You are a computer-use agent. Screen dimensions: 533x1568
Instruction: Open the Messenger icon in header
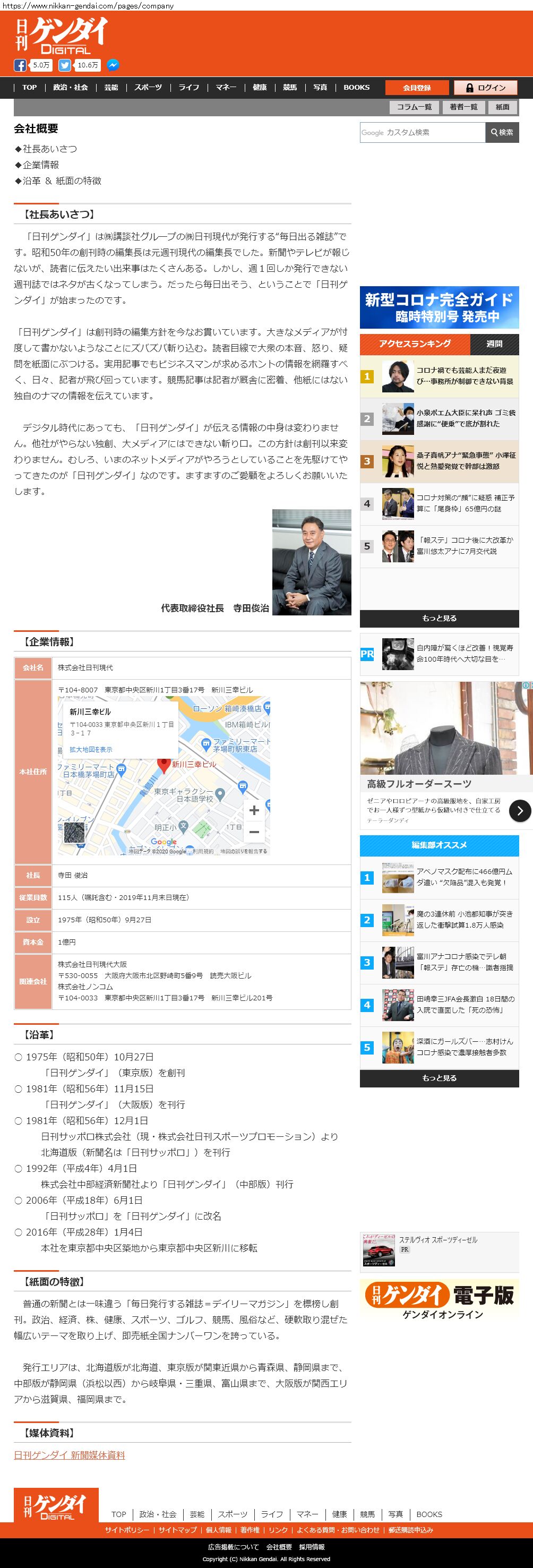113,65
